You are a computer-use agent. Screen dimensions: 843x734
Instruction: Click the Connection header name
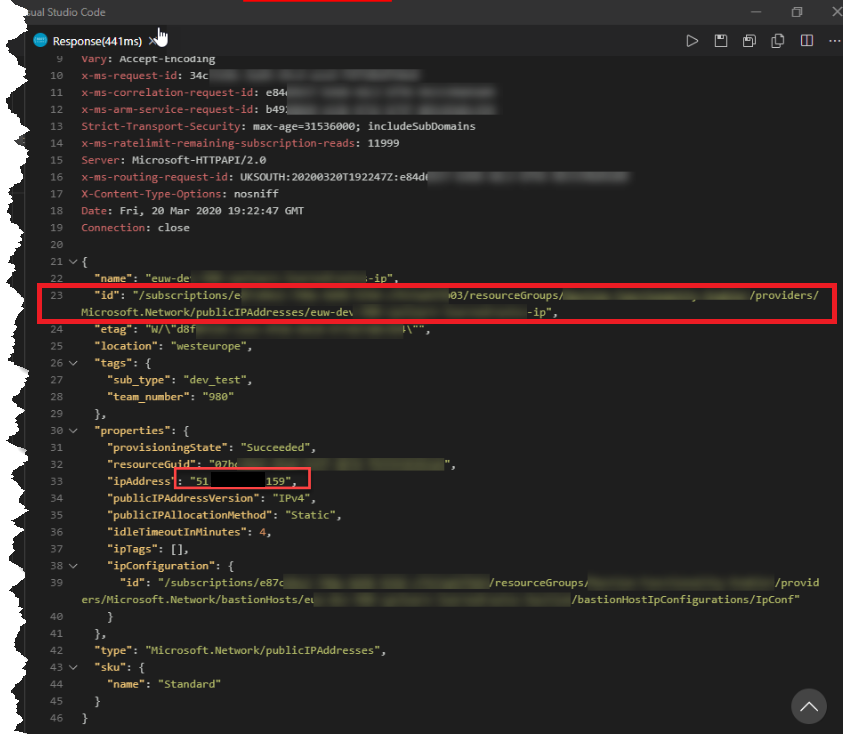pyautogui.click(x=113, y=227)
